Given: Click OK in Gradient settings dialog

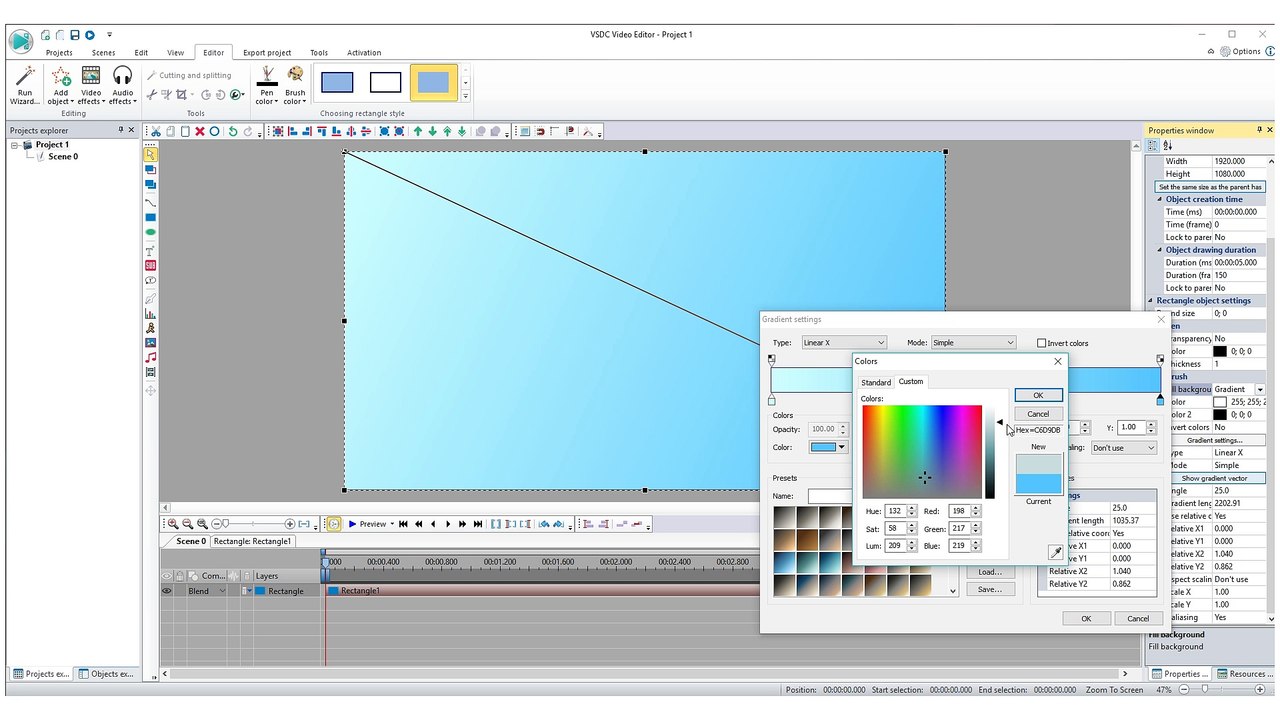Looking at the screenshot, I should click(1086, 619).
